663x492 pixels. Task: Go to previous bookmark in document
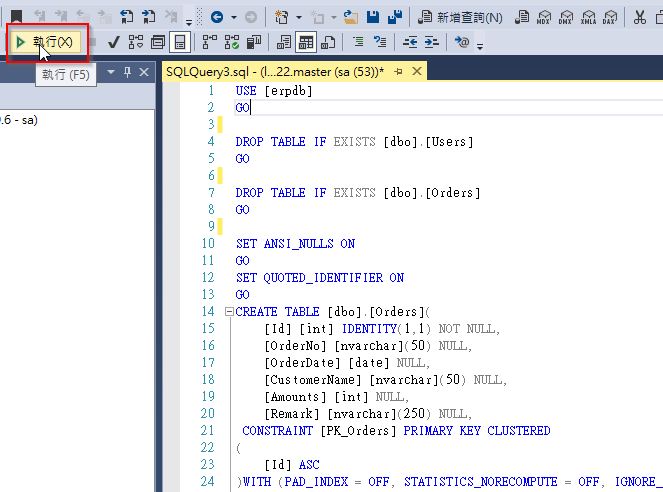126,17
